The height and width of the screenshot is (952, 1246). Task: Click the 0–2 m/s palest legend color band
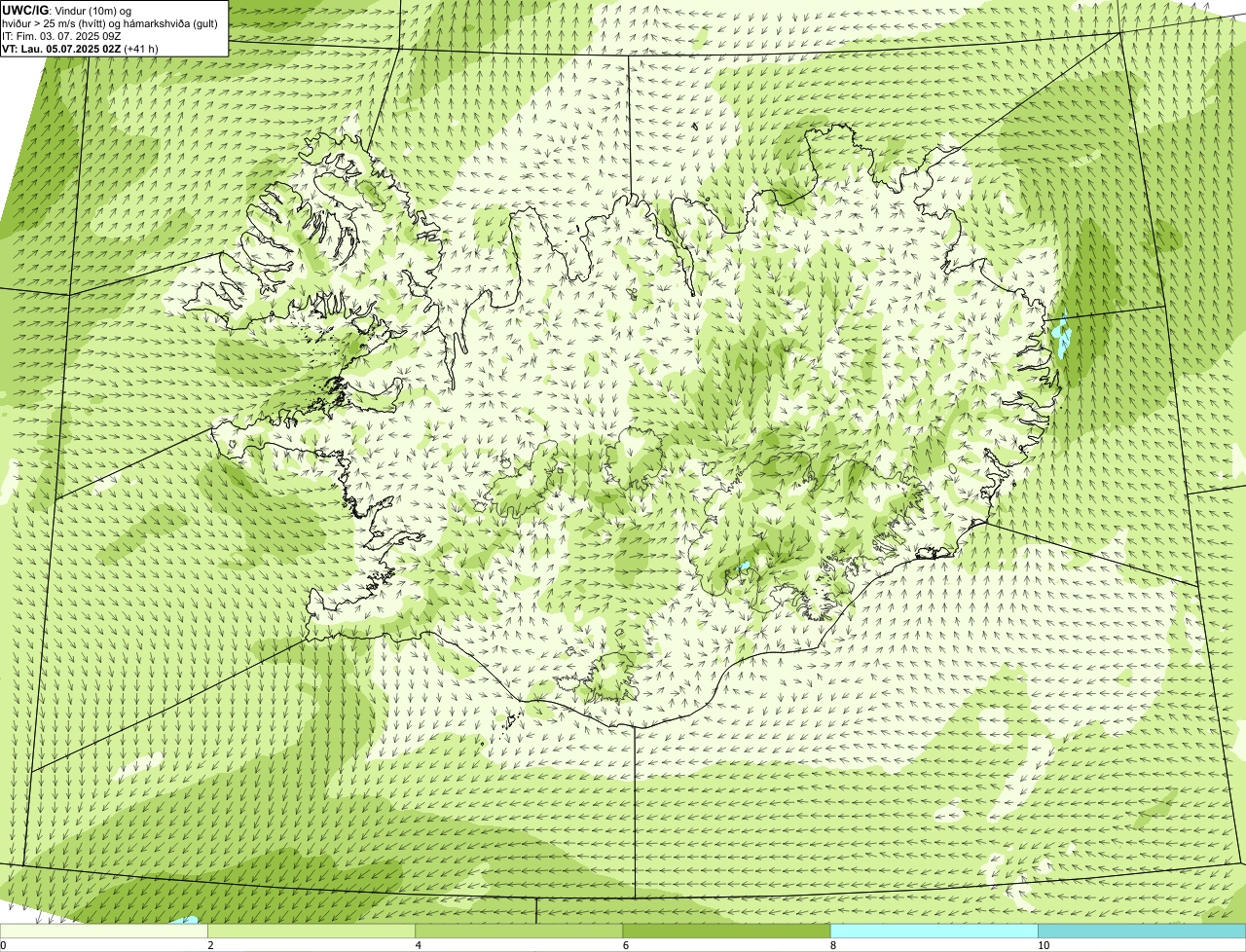(x=104, y=932)
